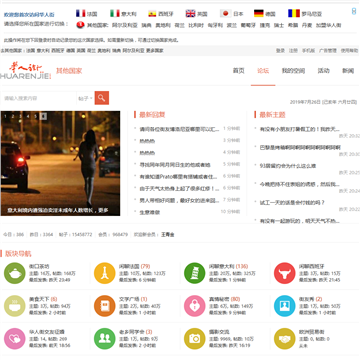Open the pink double hearts forum icon
This screenshot has width=360, height=360.
tap(15, 339)
